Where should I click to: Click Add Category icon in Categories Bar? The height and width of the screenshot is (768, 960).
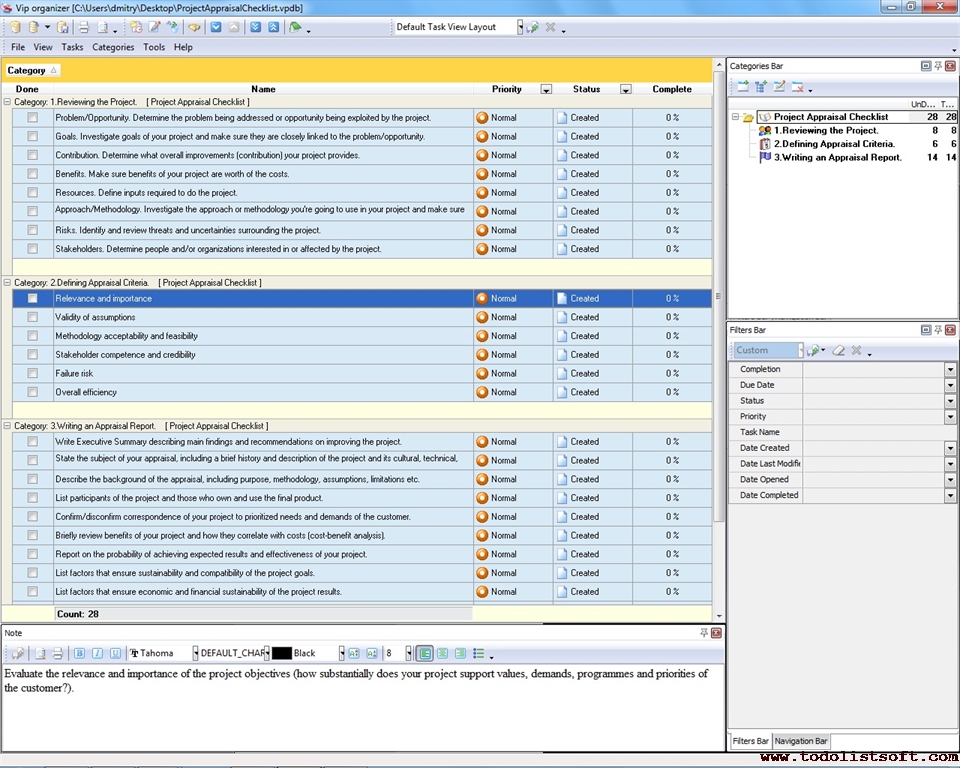[x=742, y=87]
